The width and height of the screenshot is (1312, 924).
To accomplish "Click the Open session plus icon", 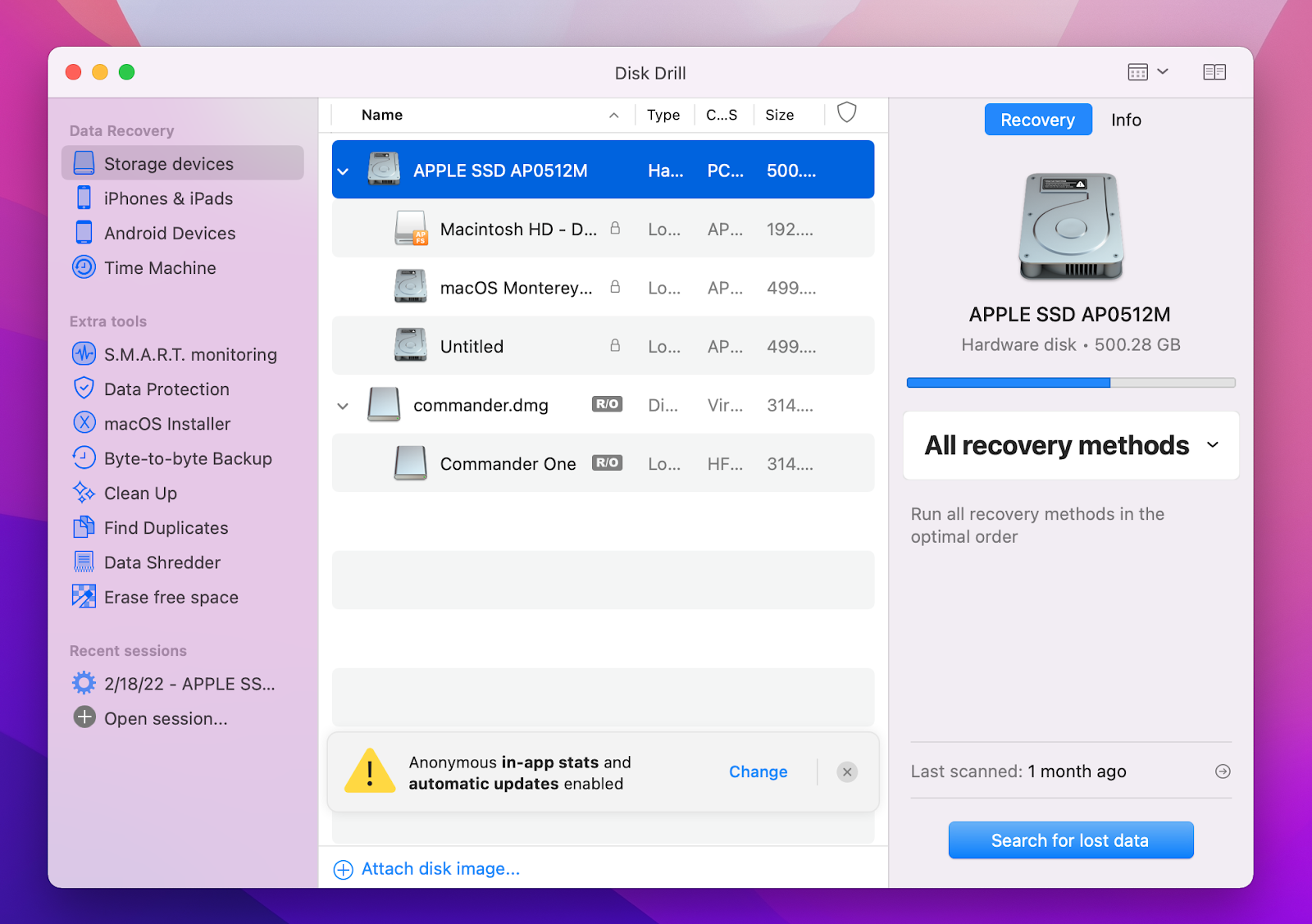I will tap(84, 717).
